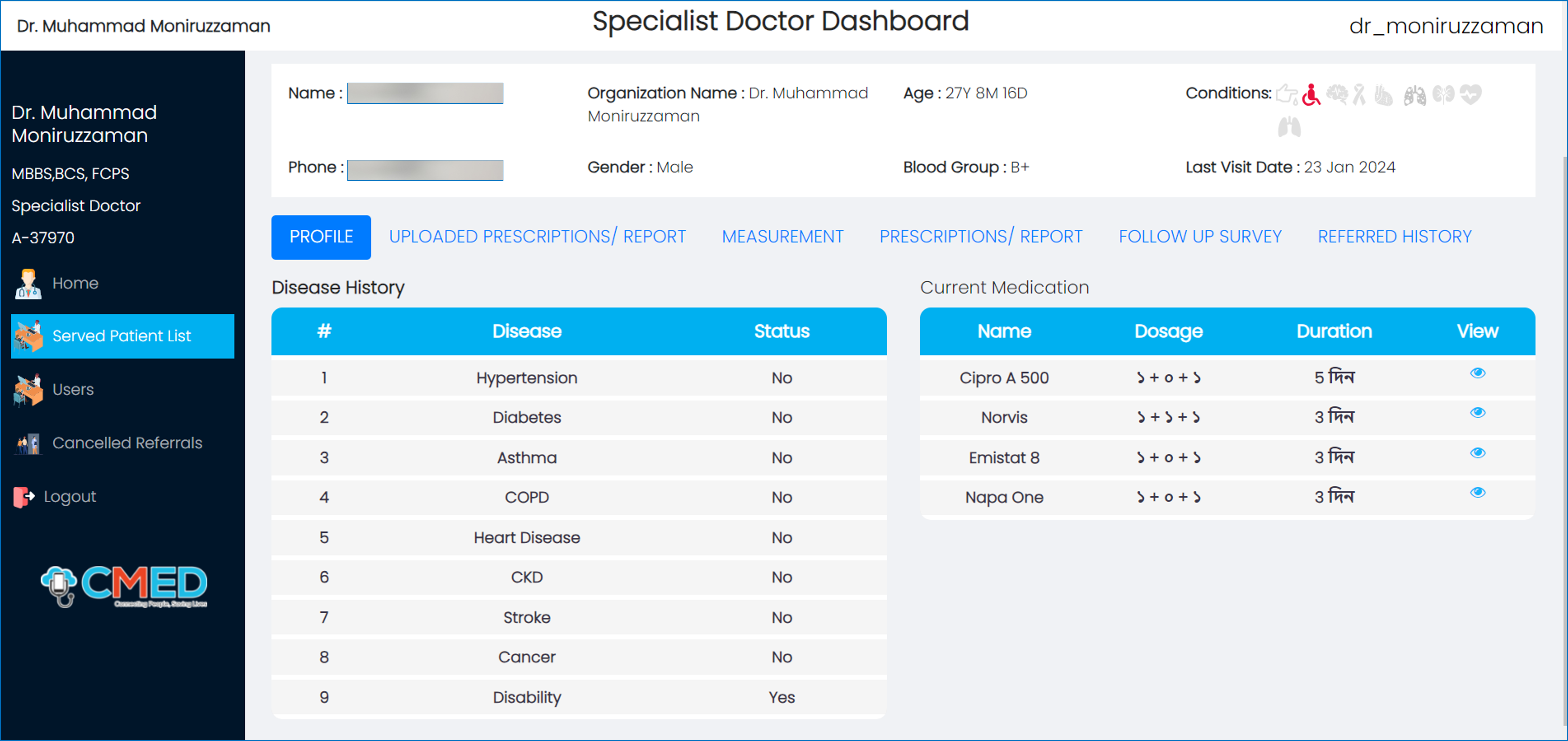1568x741 pixels.
Task: View the Napa One medication details
Action: click(1478, 492)
